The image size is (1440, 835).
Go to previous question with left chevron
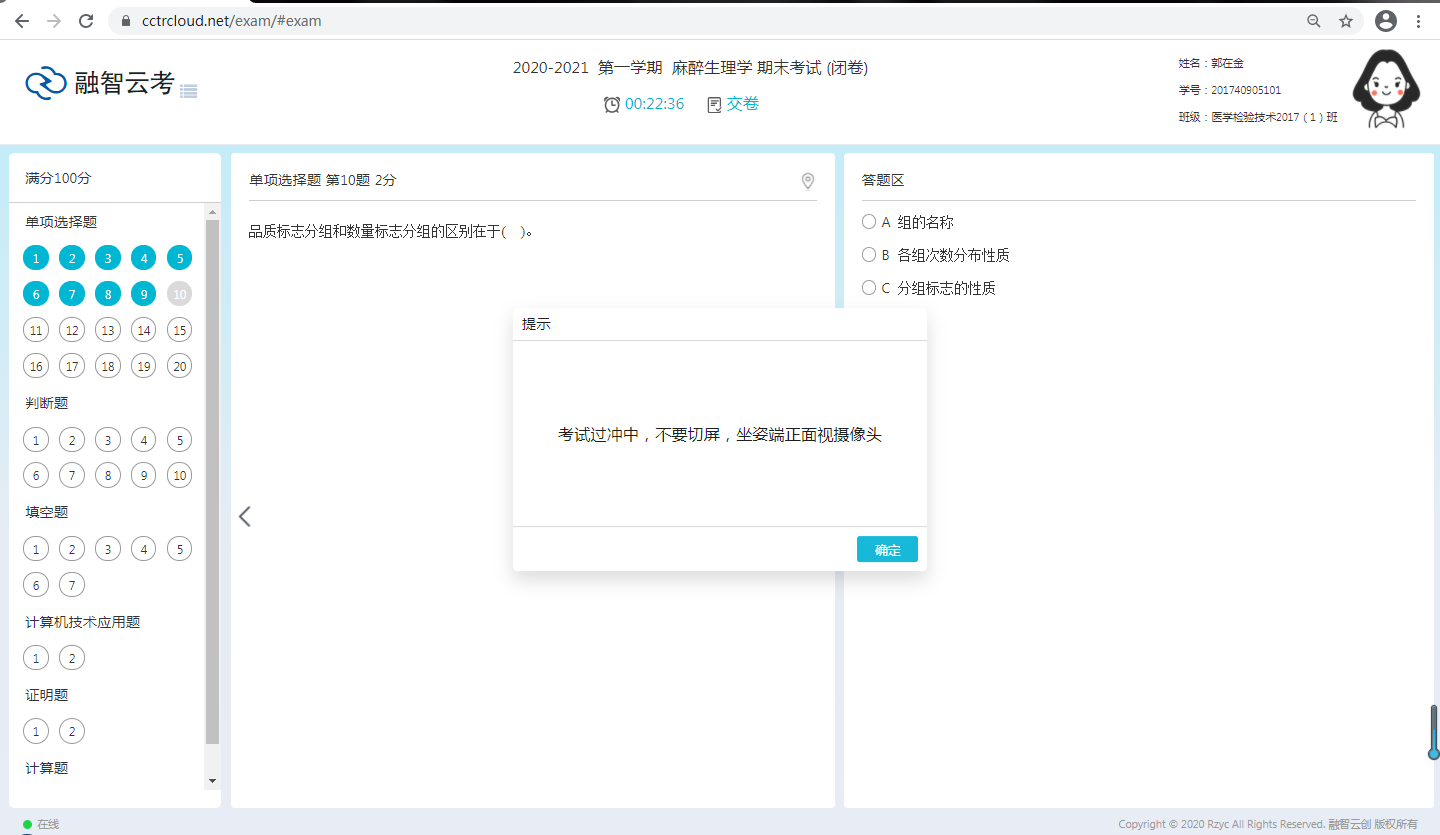[x=245, y=516]
